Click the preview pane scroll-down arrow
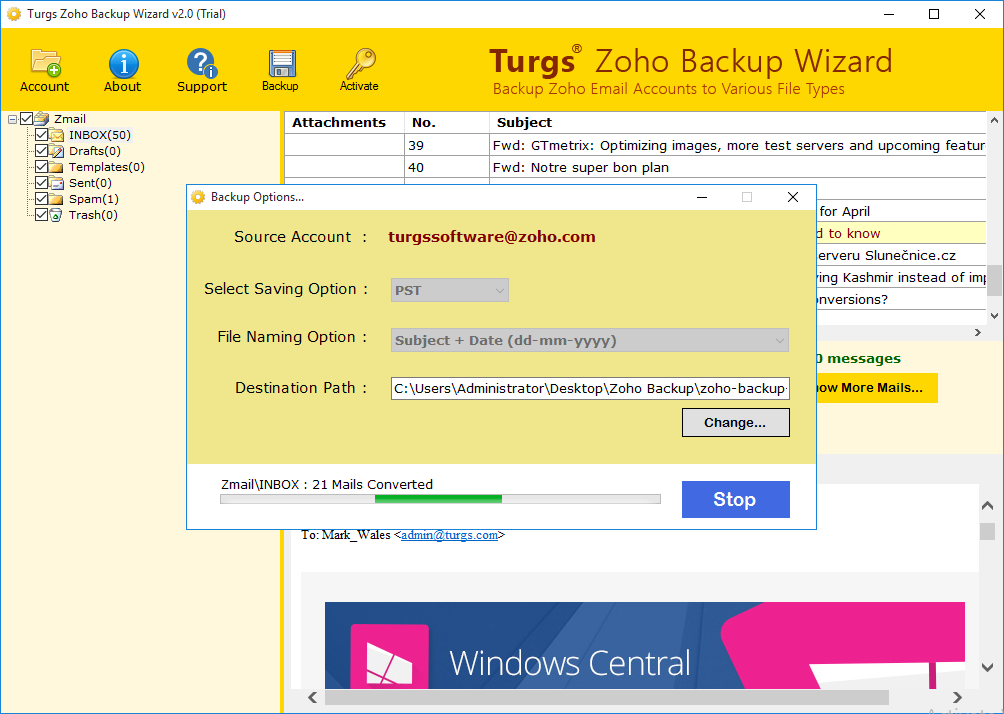Image resolution: width=1004 pixels, height=714 pixels. coord(987,667)
